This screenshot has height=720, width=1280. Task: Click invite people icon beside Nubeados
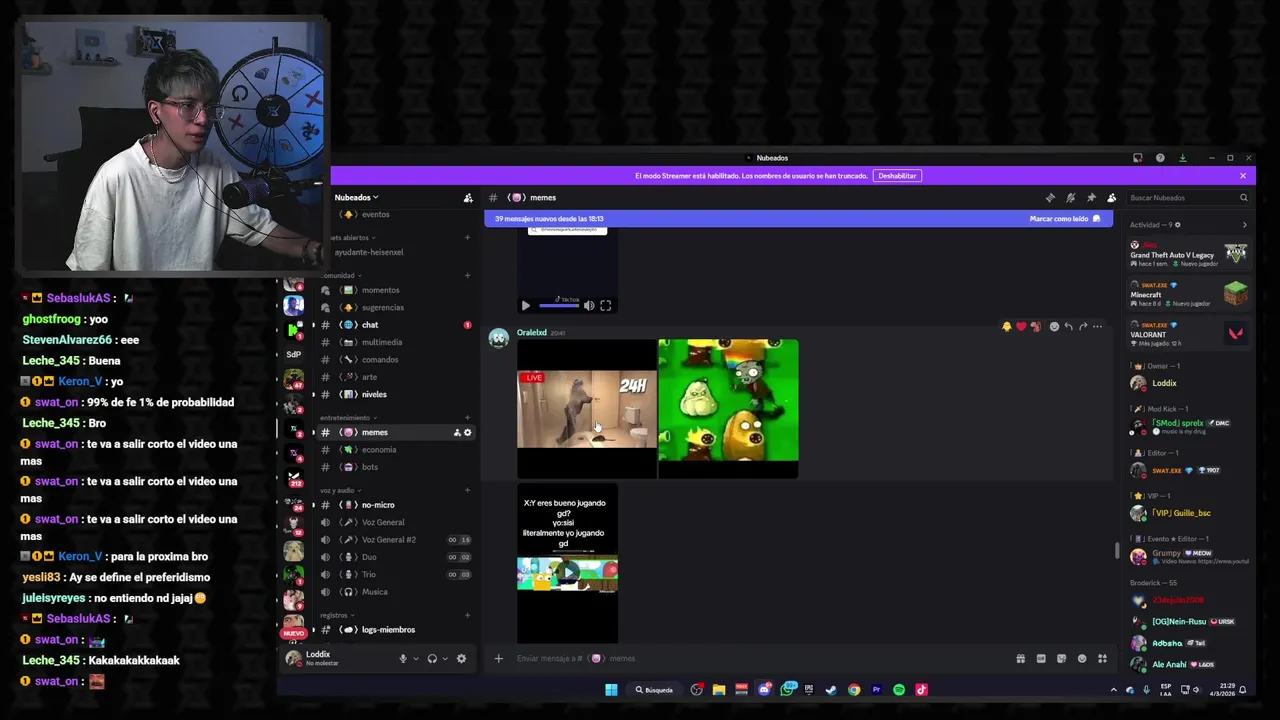(468, 198)
